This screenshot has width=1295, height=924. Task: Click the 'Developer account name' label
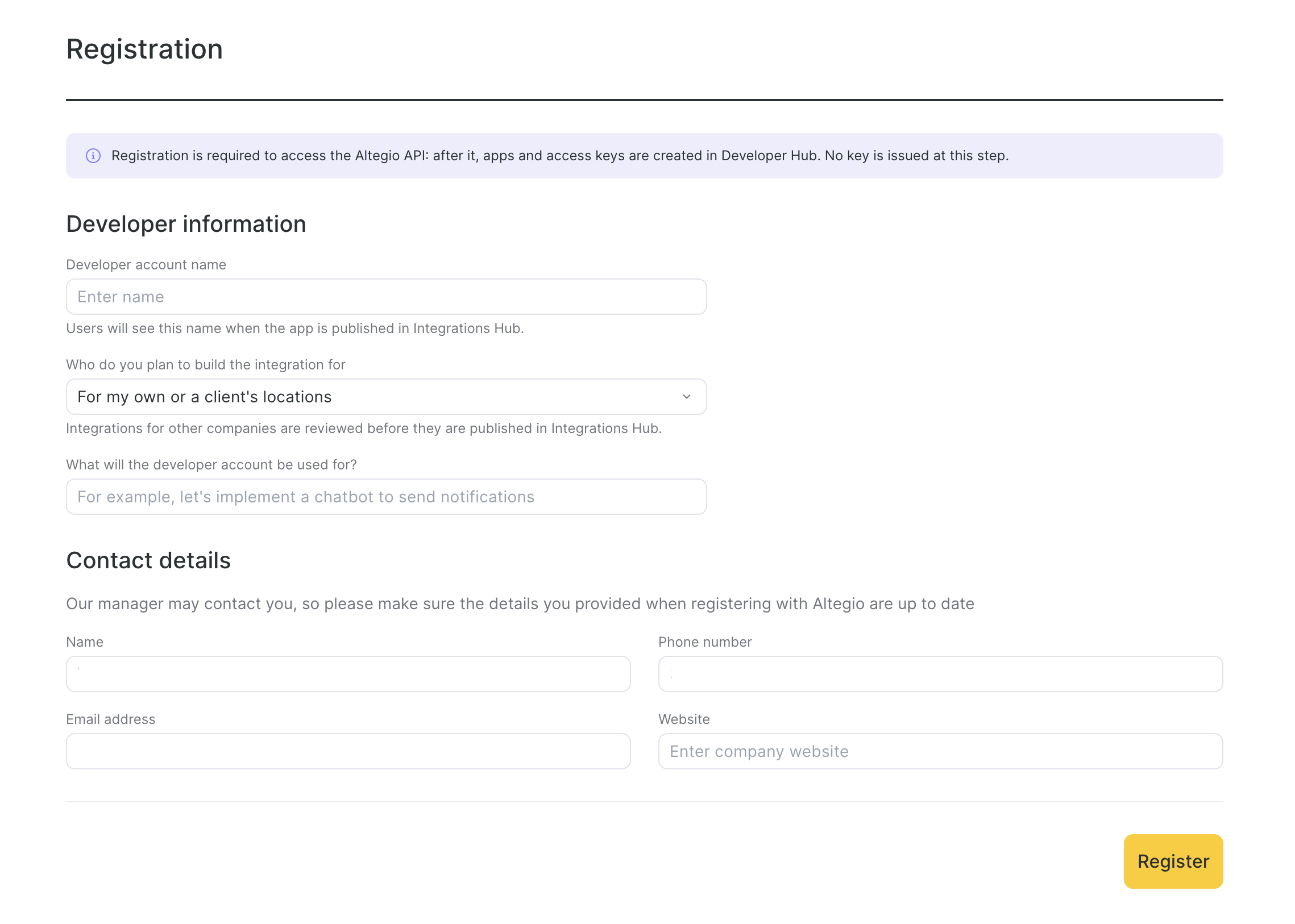(x=146, y=265)
